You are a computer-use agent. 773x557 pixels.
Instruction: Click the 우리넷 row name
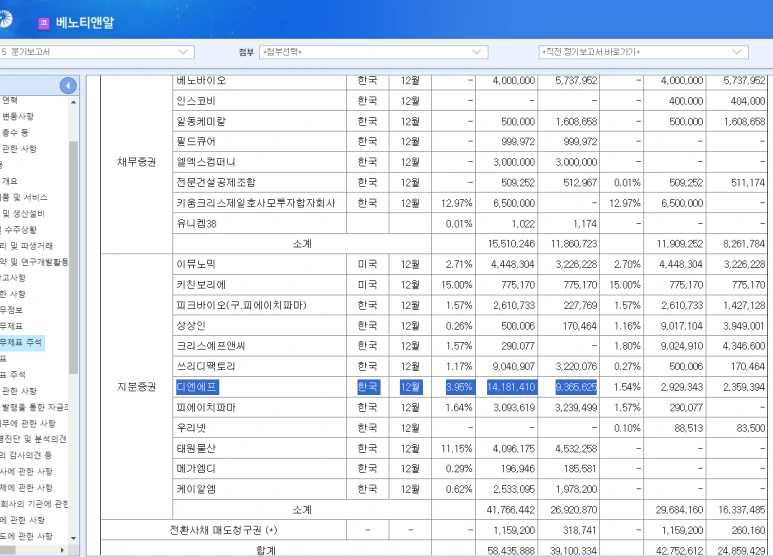191,428
